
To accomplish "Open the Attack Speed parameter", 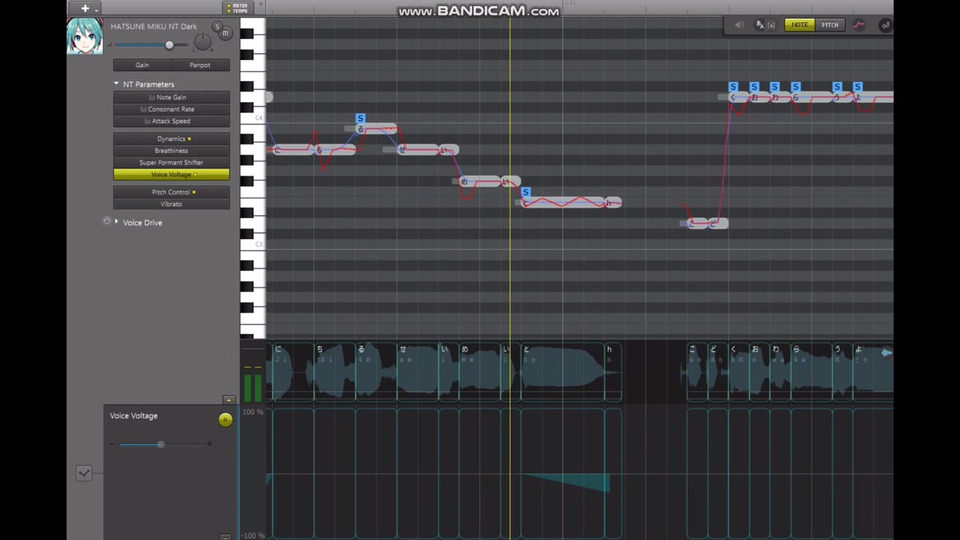I will [171, 121].
